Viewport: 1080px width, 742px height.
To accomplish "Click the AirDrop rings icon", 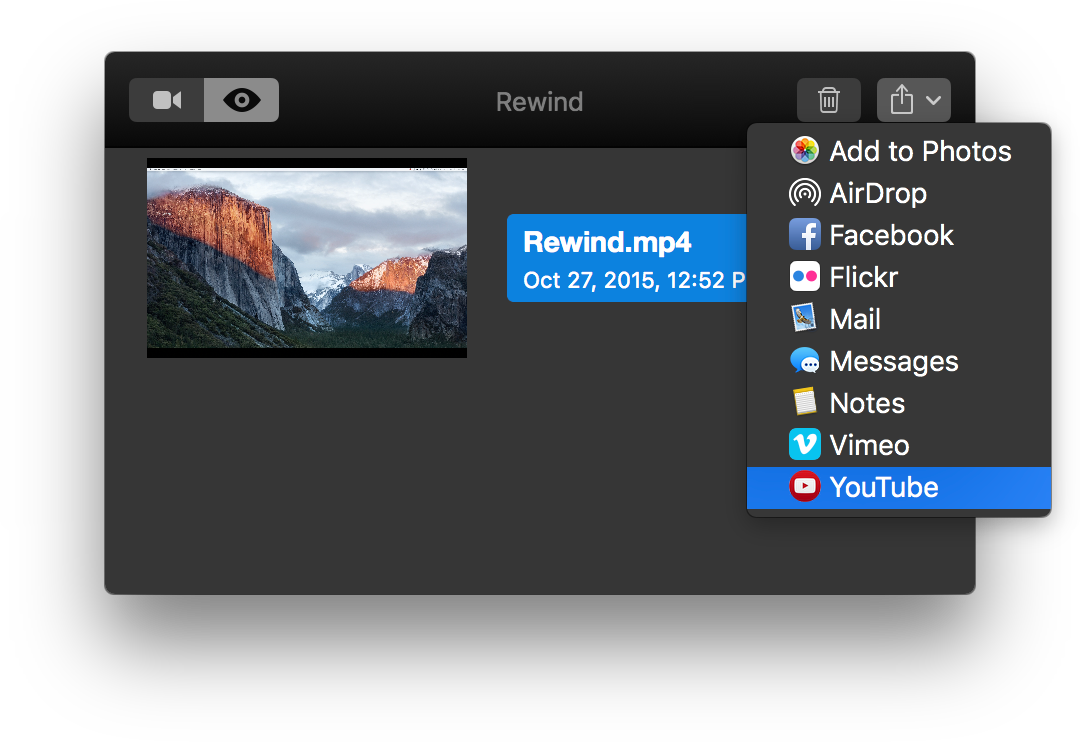I will point(804,193).
